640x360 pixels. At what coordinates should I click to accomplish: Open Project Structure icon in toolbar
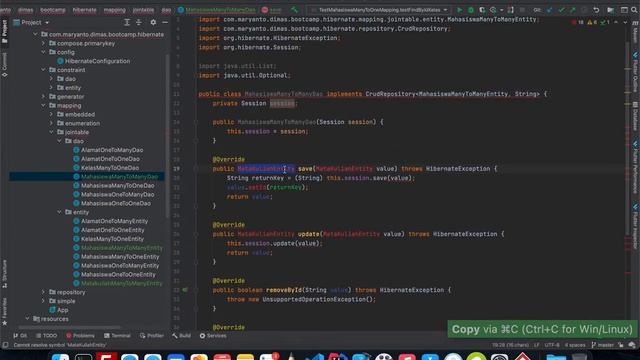click(x=611, y=10)
